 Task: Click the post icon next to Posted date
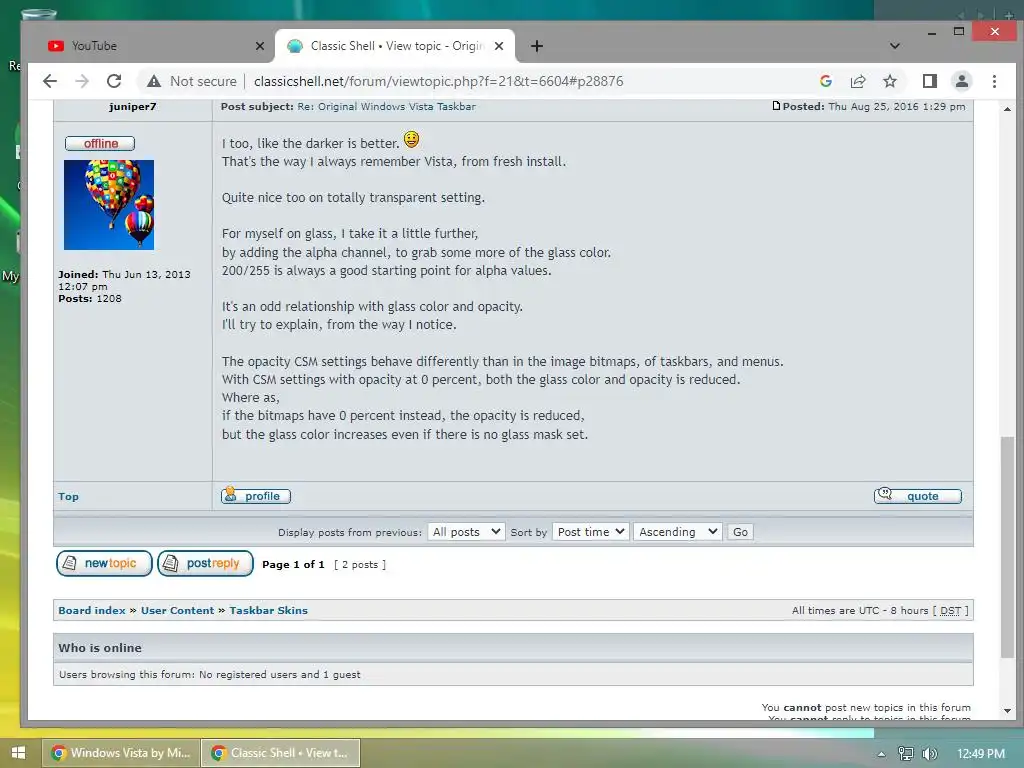[776, 106]
